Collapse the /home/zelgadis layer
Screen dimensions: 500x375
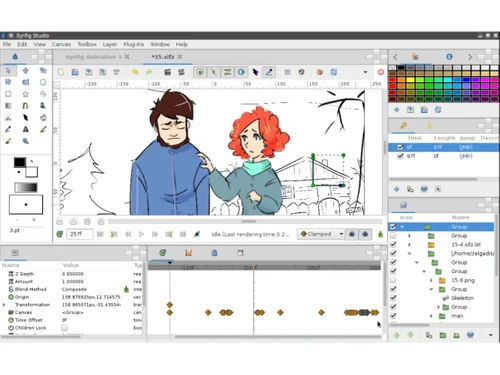coord(409,253)
